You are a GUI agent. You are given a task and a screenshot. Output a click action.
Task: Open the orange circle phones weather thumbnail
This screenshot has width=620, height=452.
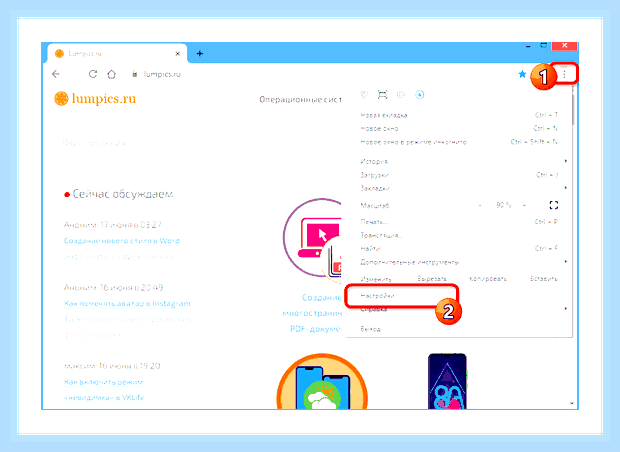322,381
